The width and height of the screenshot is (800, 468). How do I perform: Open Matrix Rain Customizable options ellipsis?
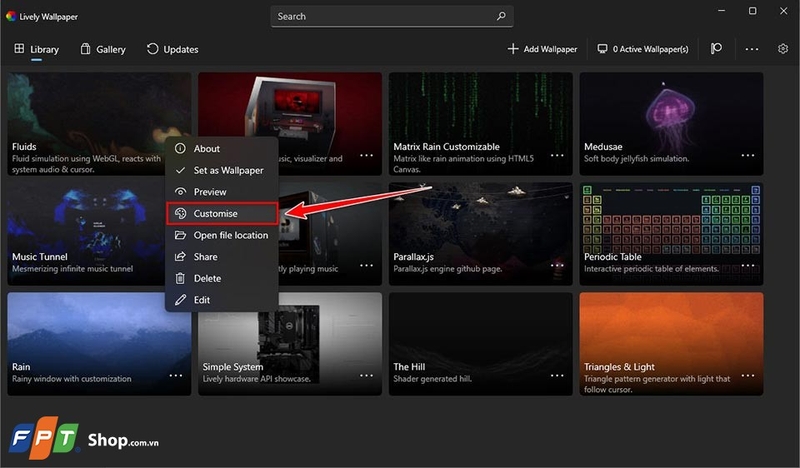(557, 155)
